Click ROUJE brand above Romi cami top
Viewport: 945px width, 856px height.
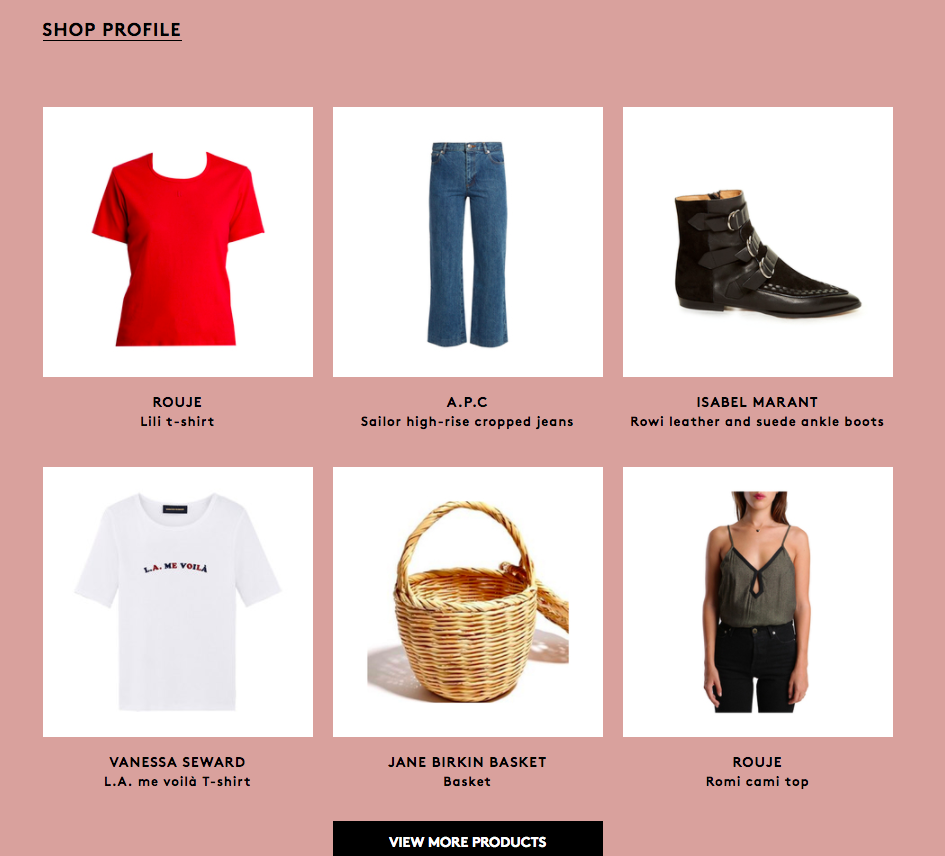(x=757, y=762)
